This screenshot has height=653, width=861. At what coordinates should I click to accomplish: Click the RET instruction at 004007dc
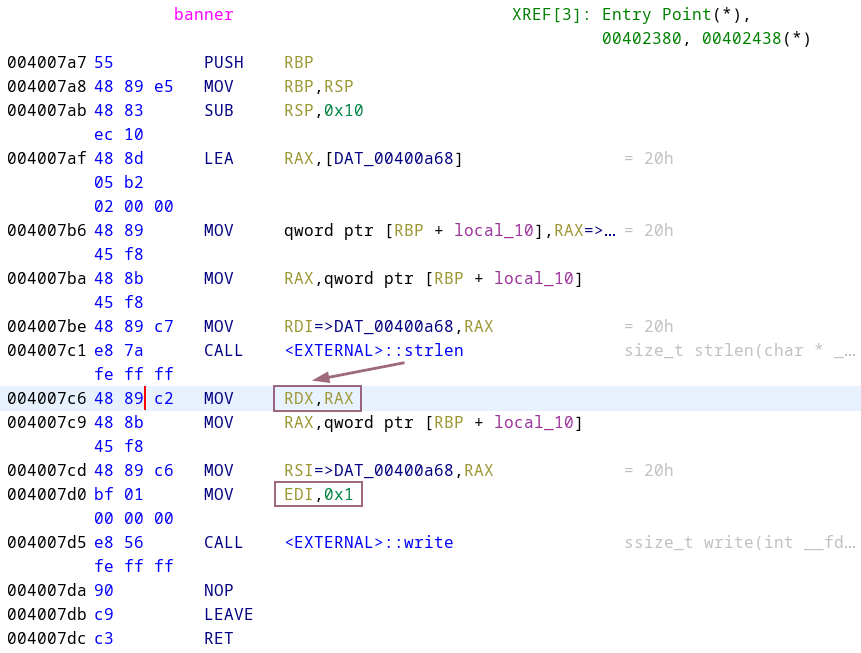(219, 639)
